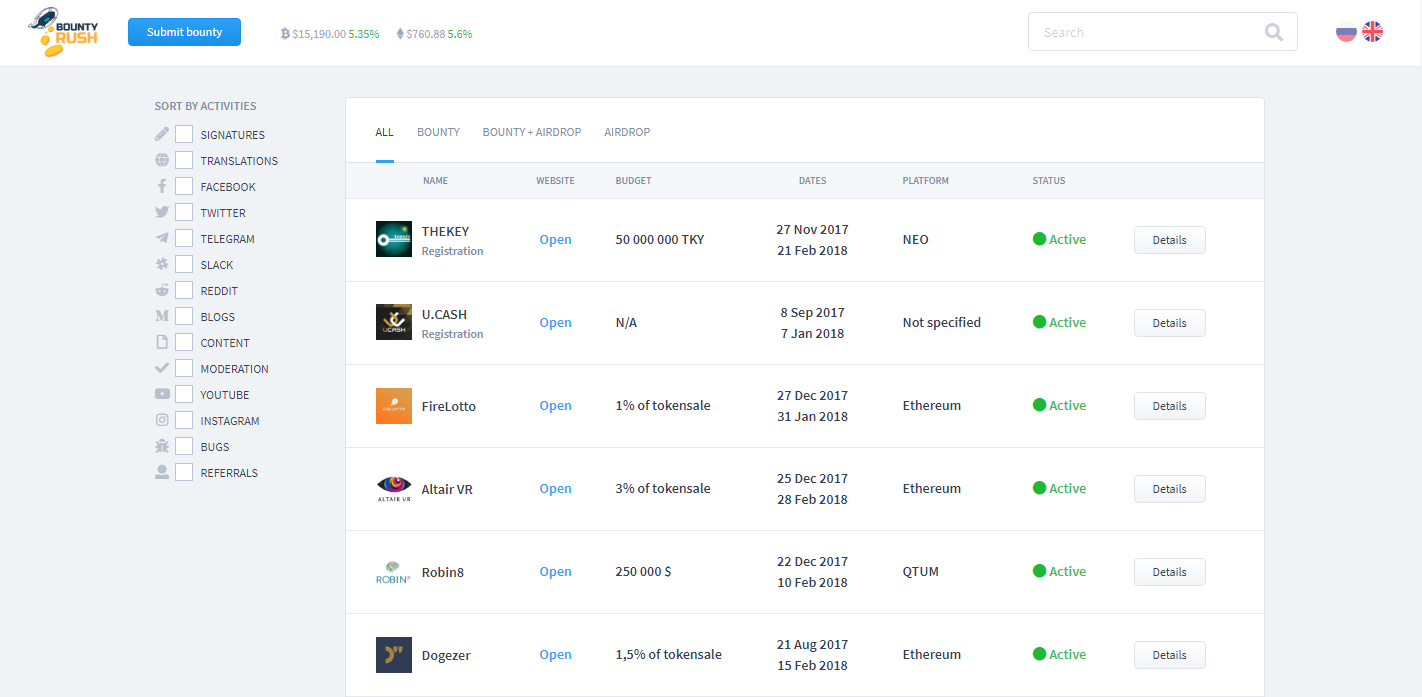Check the TRANSLATIONS filter
The height and width of the screenshot is (697, 1422).
click(184, 160)
